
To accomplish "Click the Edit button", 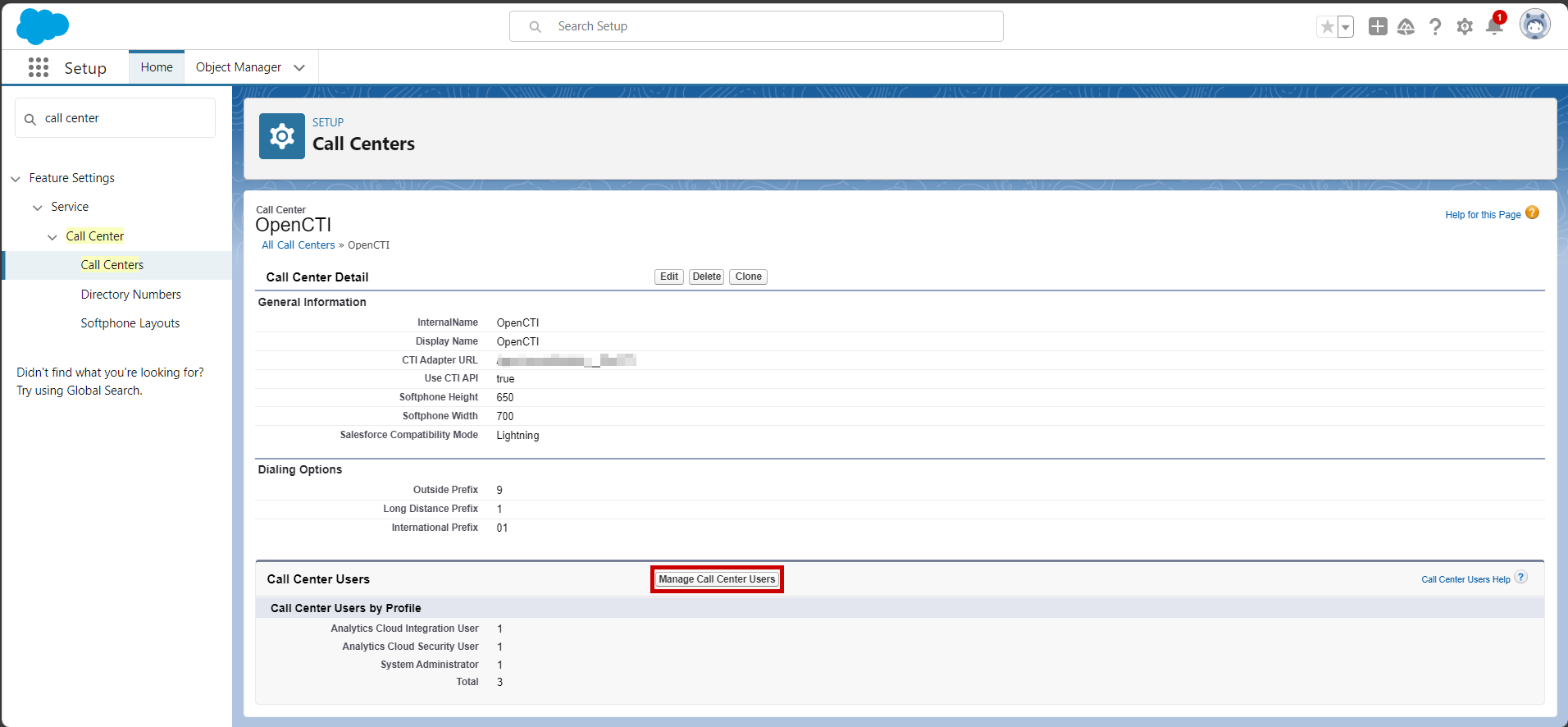I will pyautogui.click(x=669, y=277).
